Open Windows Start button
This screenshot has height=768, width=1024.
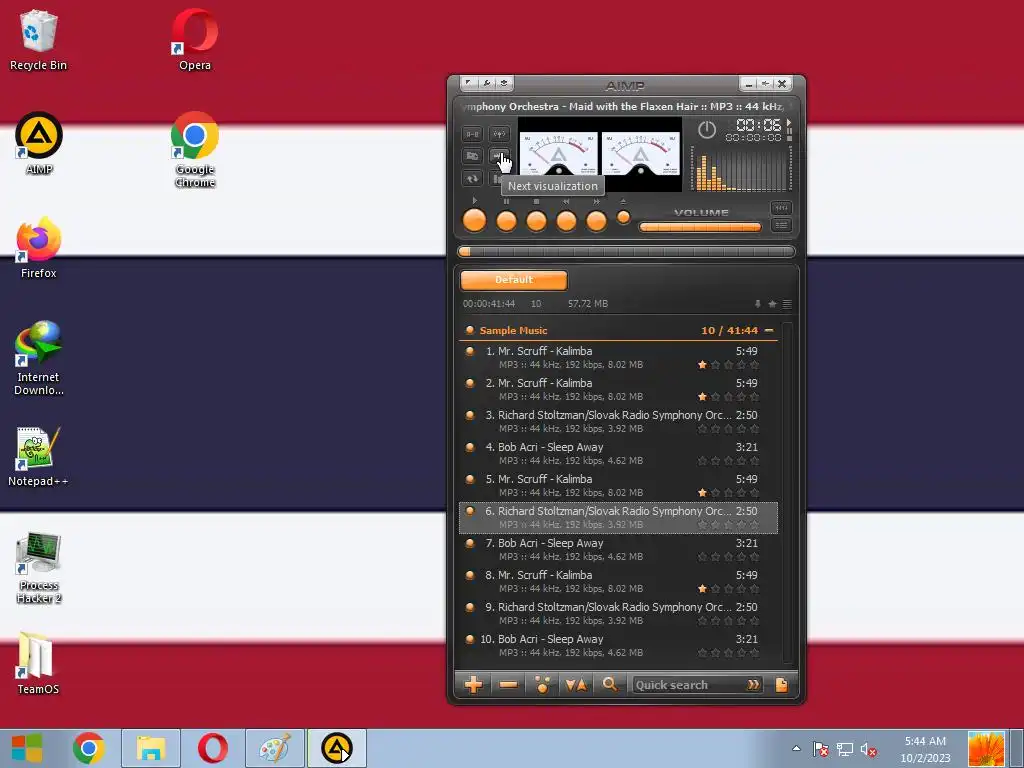coord(27,748)
